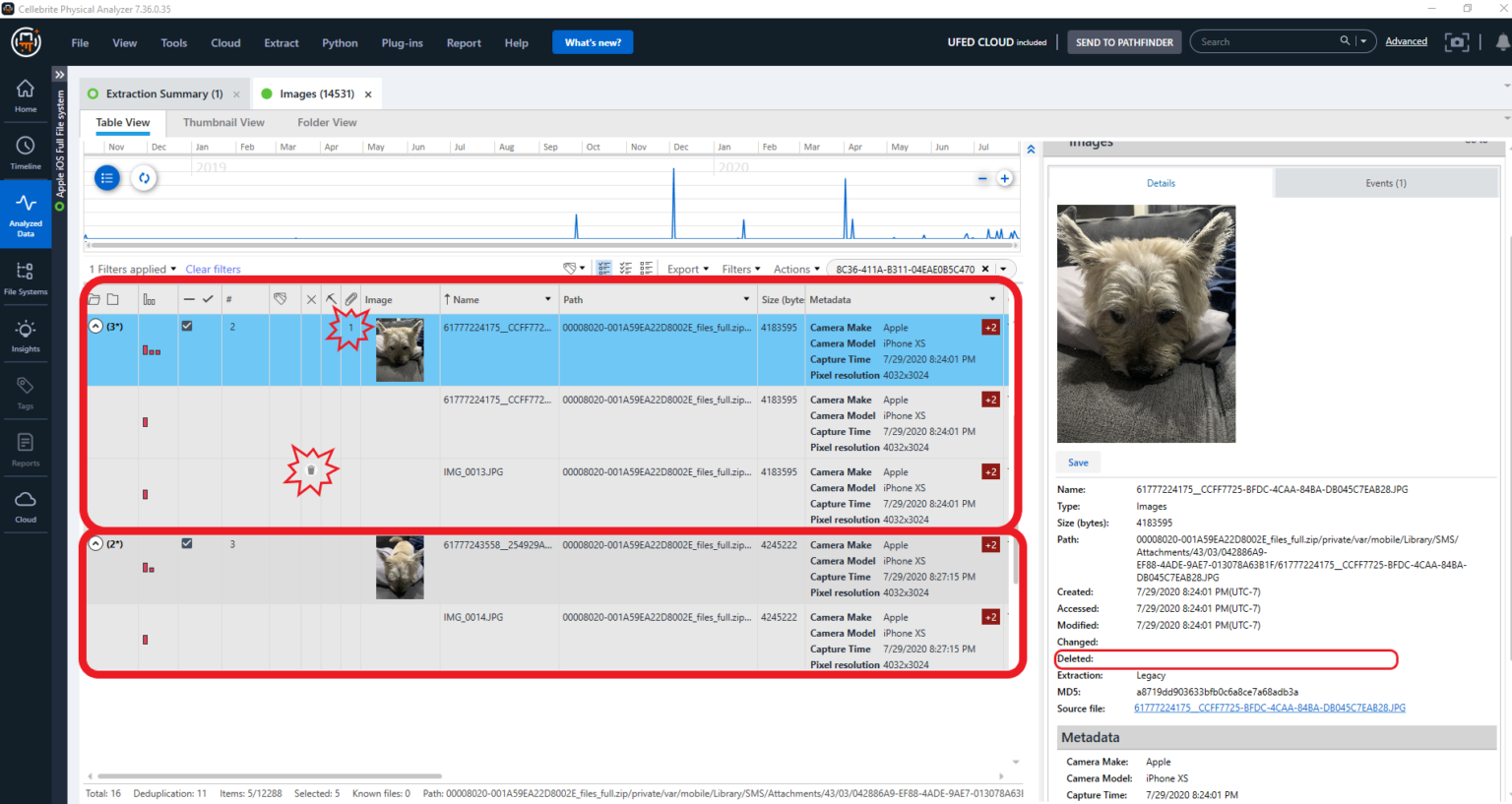Click in the Search input field

click(1265, 41)
